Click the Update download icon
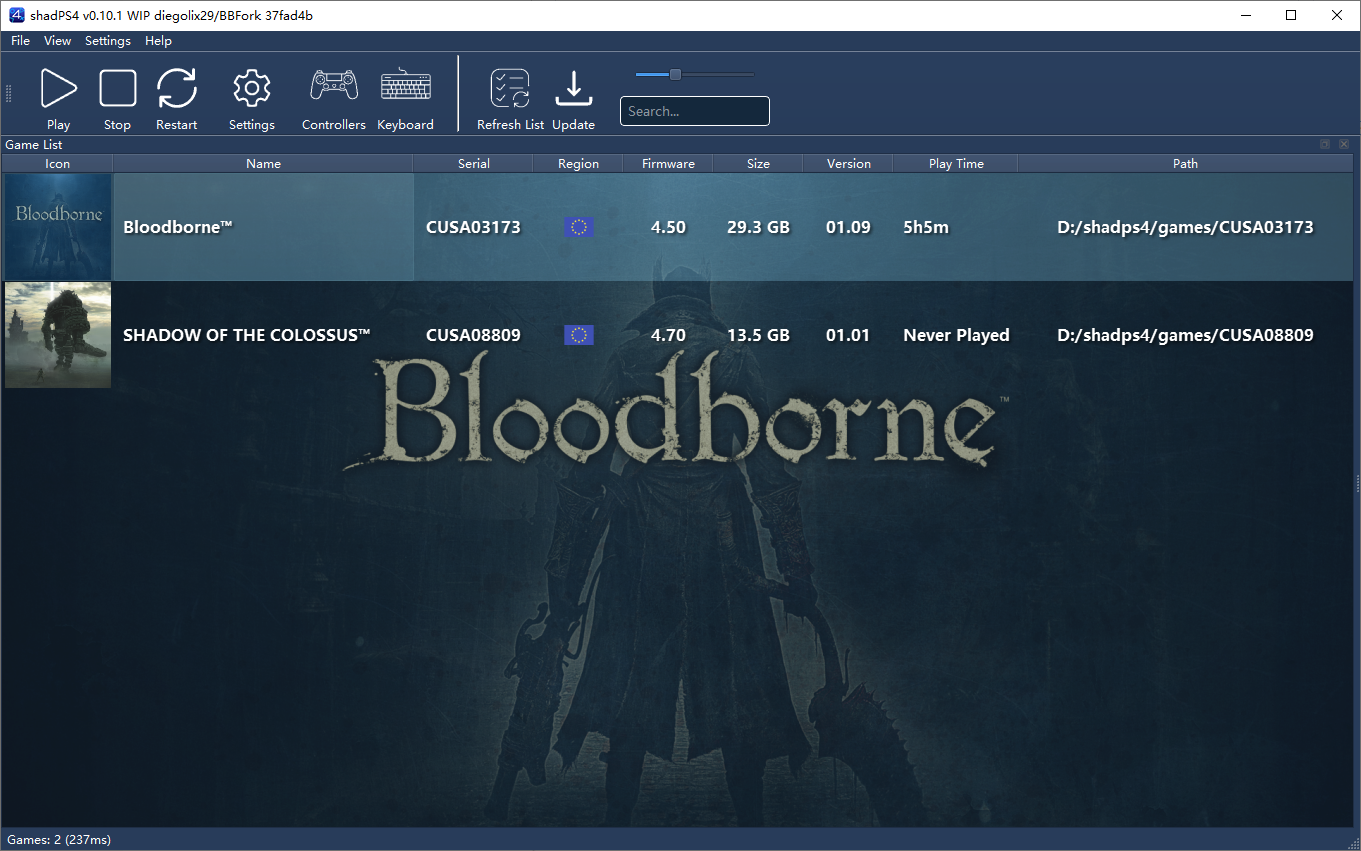Viewport: 1361px width, 851px height. click(573, 88)
